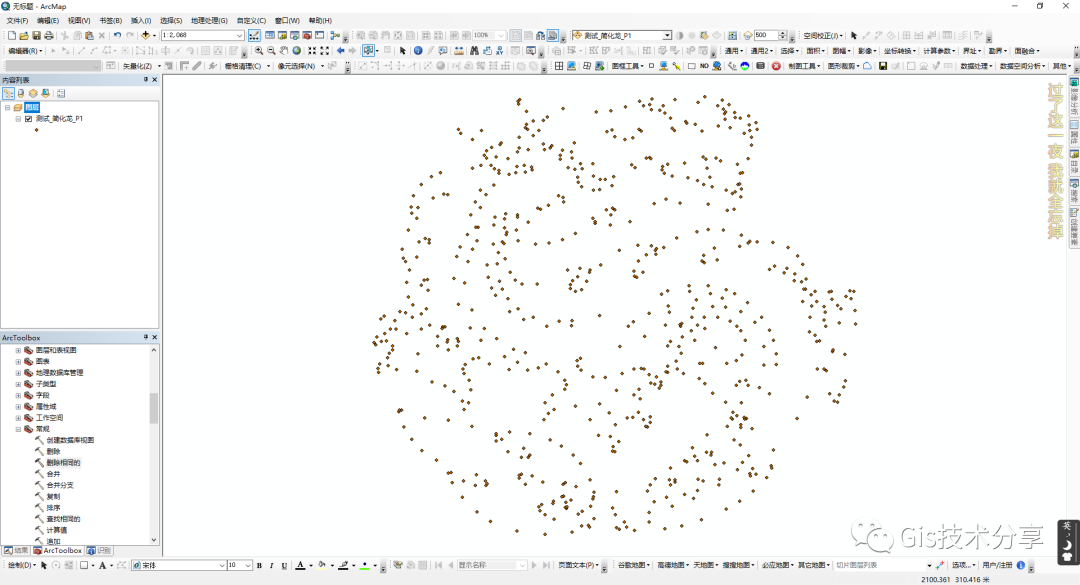Image resolution: width=1080 pixels, height=585 pixels.
Task: Click the 编辑器(R) button
Action: 25,50
